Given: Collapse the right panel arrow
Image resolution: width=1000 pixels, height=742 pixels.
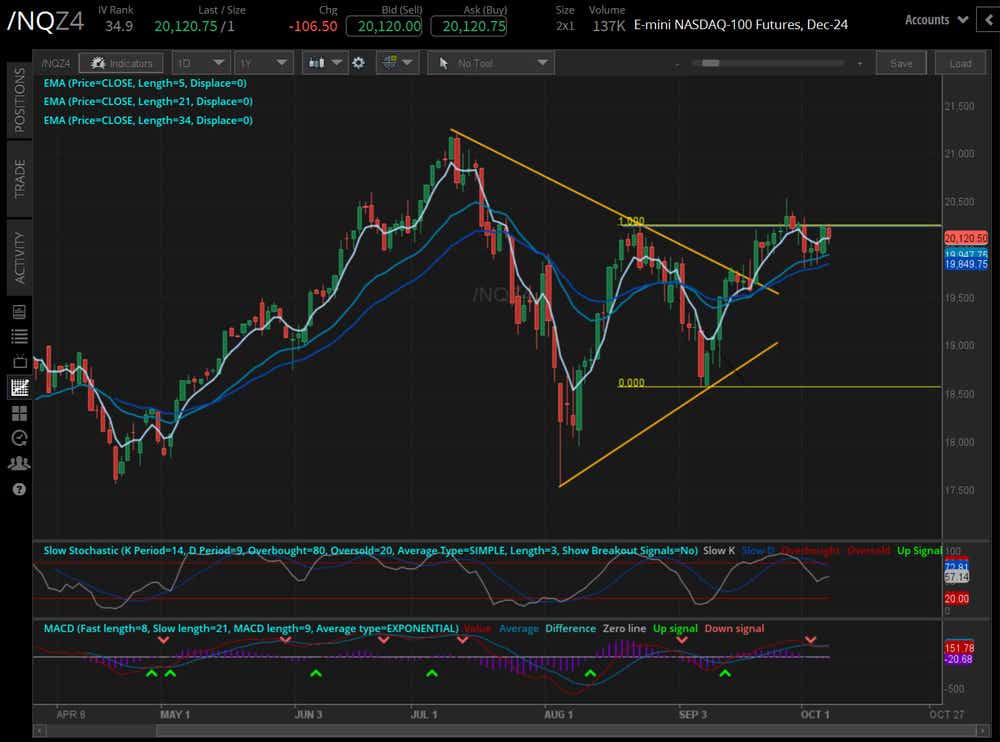Looking at the screenshot, I should point(989,20).
